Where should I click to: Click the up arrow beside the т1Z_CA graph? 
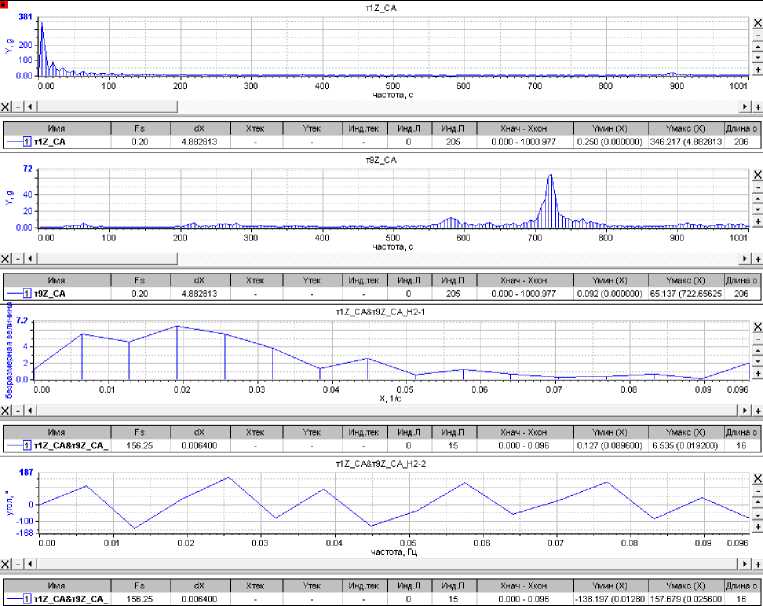(758, 47)
